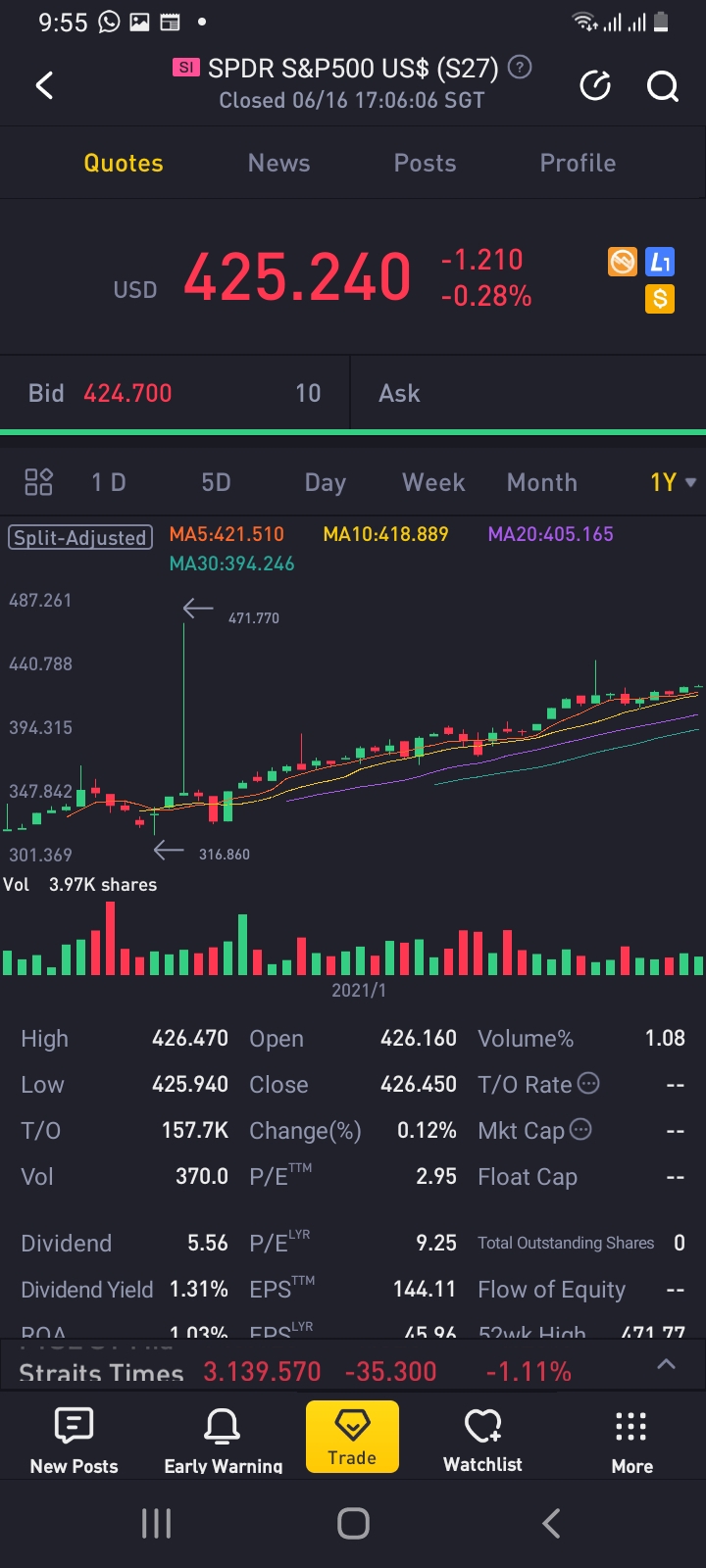Tap the T/O 157.7K value
706x1568 pixels.
195,1130
